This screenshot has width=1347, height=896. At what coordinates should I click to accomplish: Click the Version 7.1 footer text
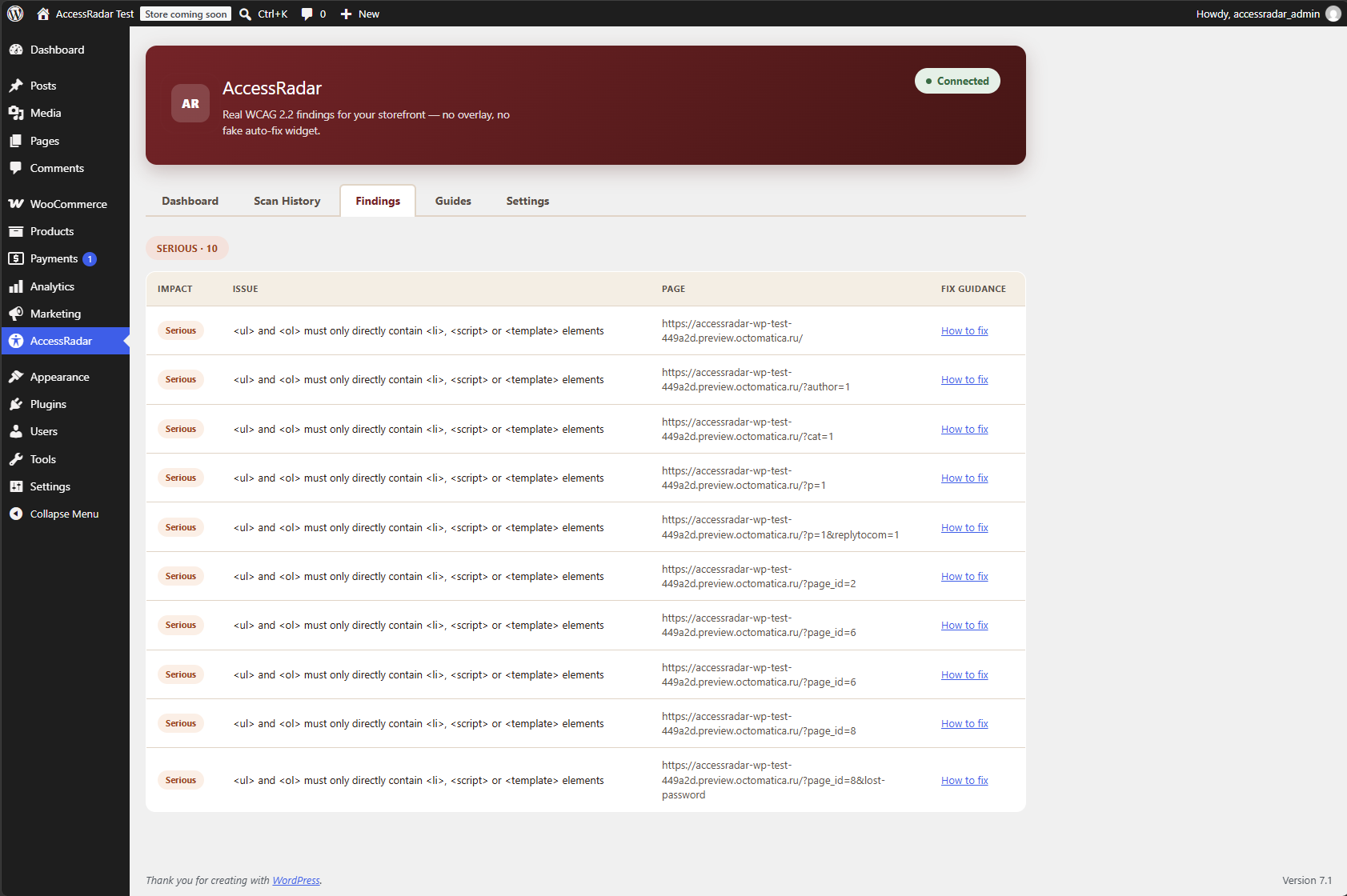coord(1307,880)
